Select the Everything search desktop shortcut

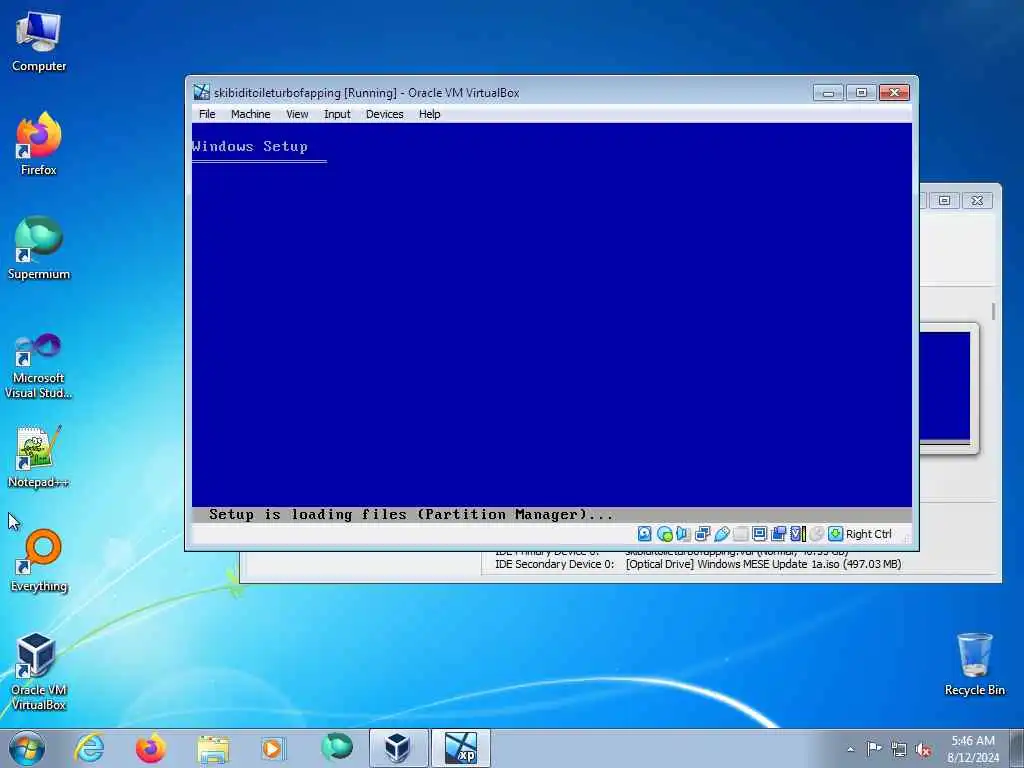(39, 560)
